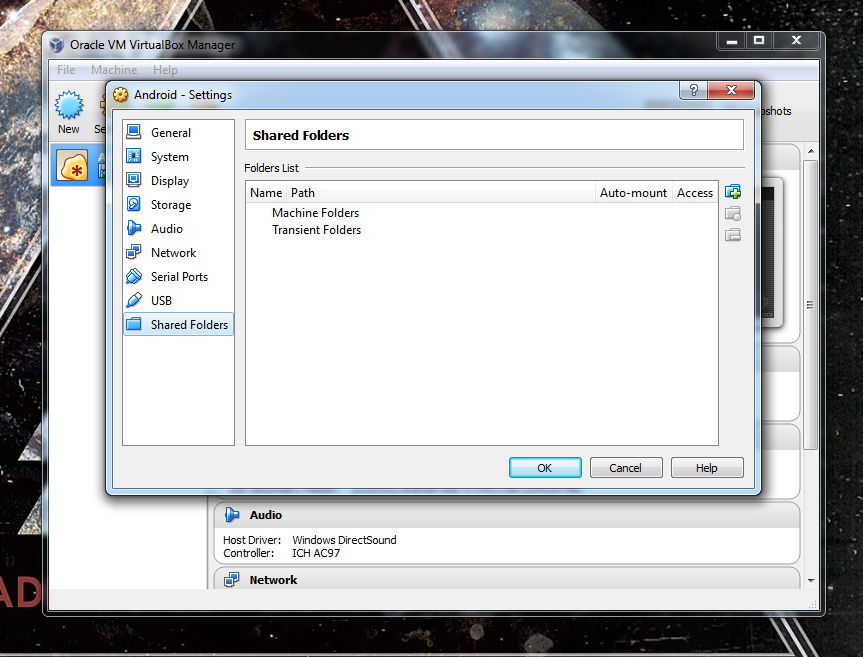This screenshot has width=863, height=657.
Task: Click the Path column header
Action: [x=441, y=193]
